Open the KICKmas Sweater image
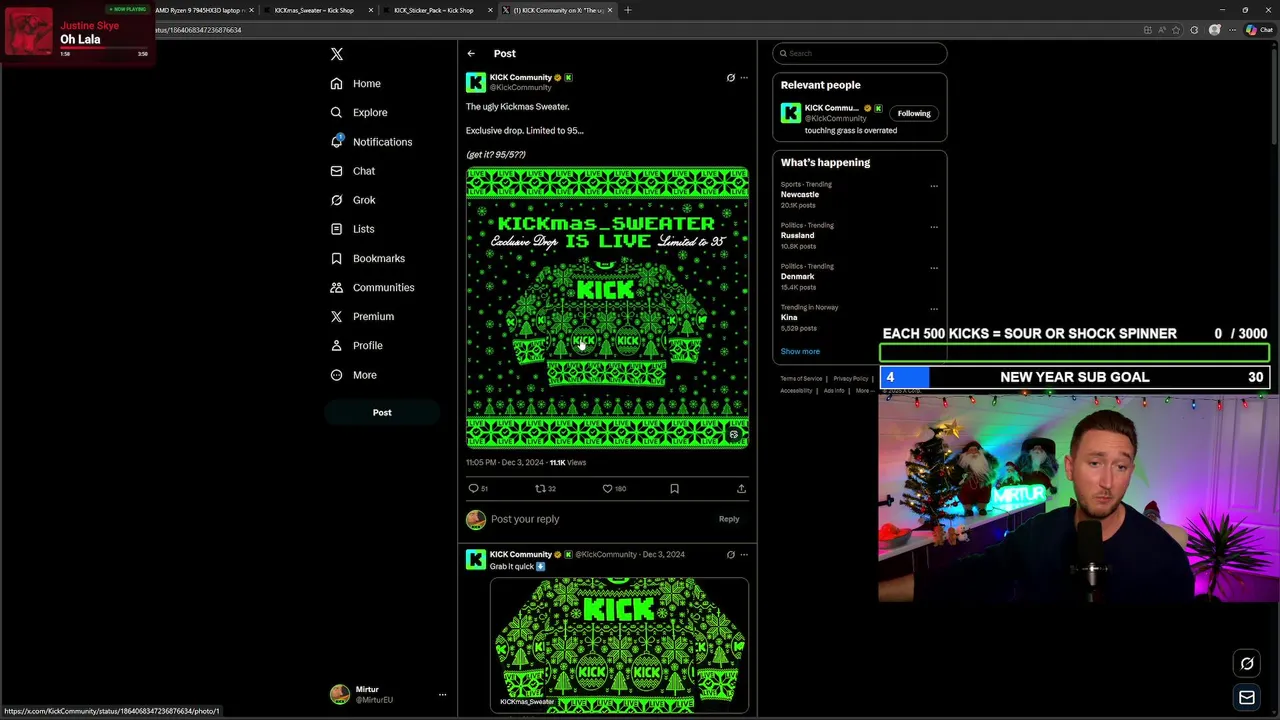Screen dimensions: 1280x720 pos(607,308)
